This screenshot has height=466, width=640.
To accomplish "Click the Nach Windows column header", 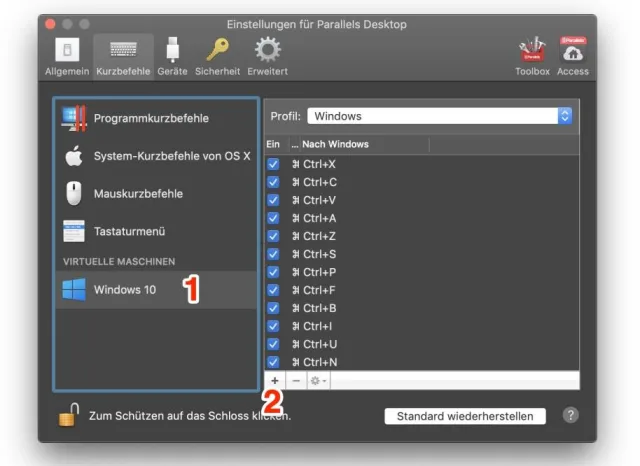I will tap(335, 144).
